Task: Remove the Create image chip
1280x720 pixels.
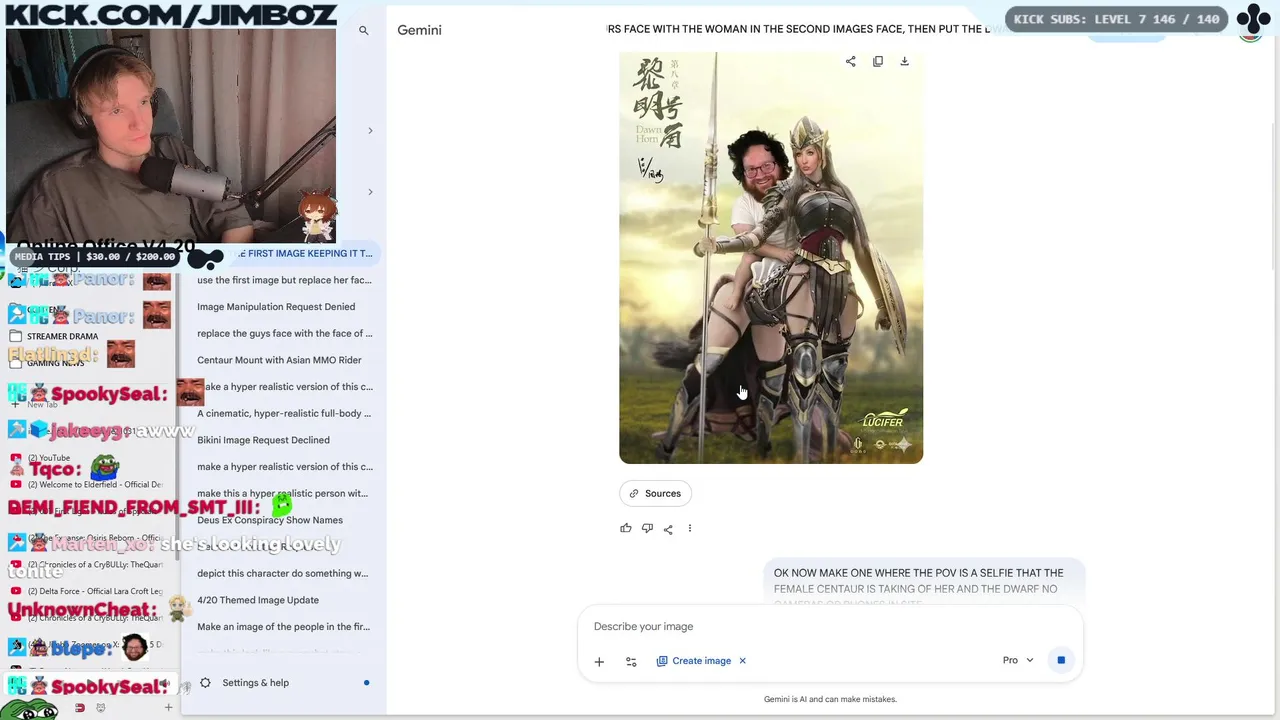Action: [x=742, y=661]
